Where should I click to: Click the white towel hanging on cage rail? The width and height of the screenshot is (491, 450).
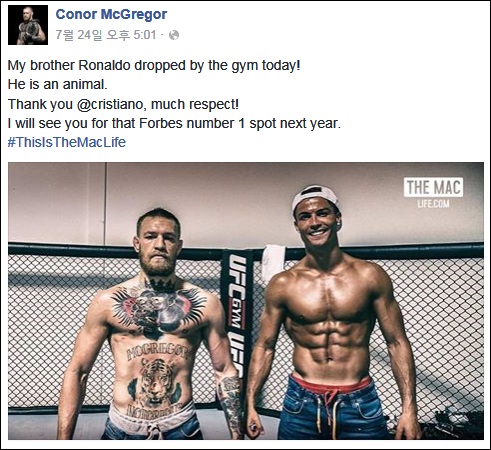click(x=274, y=262)
